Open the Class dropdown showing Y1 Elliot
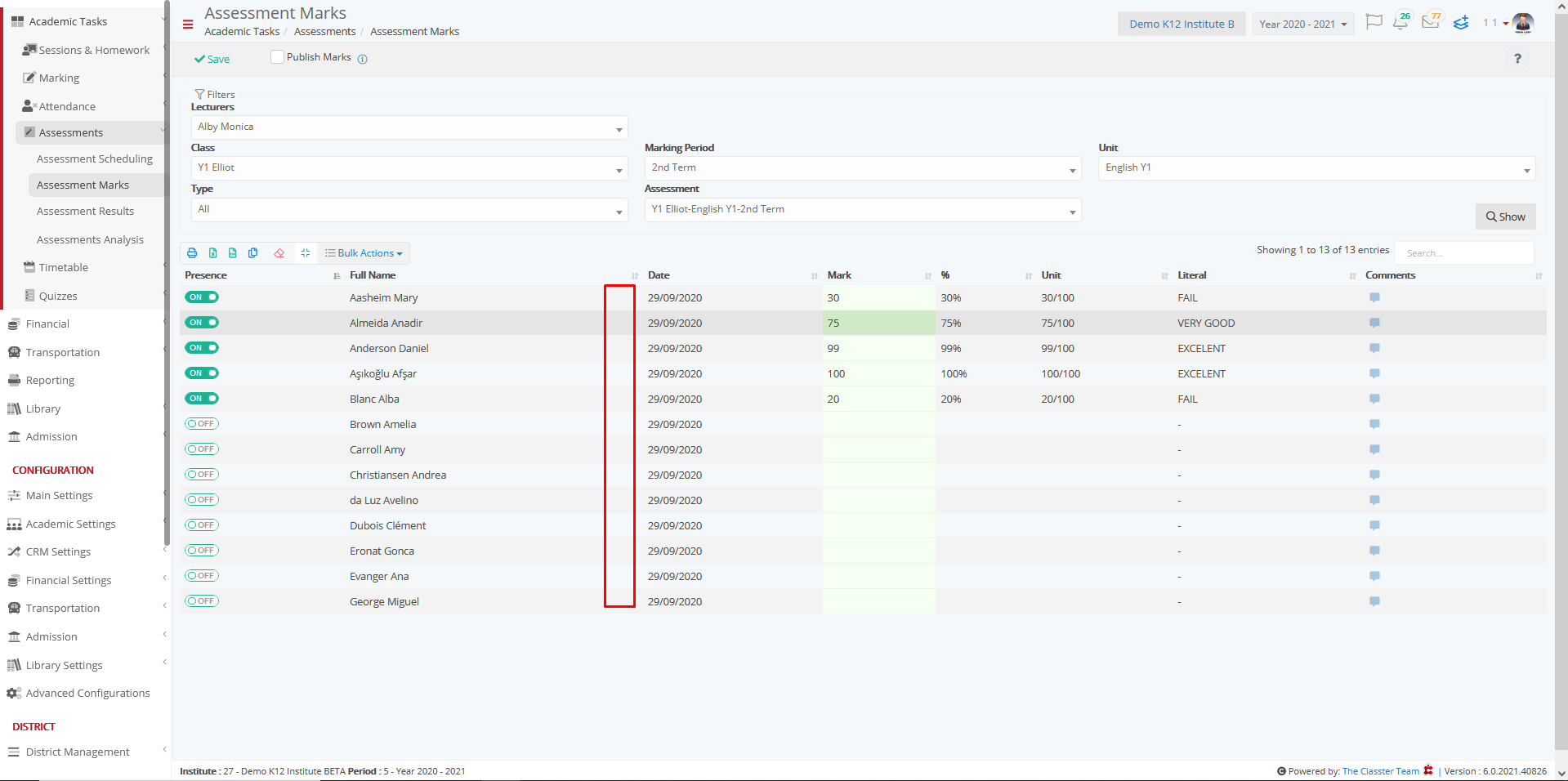 point(409,168)
